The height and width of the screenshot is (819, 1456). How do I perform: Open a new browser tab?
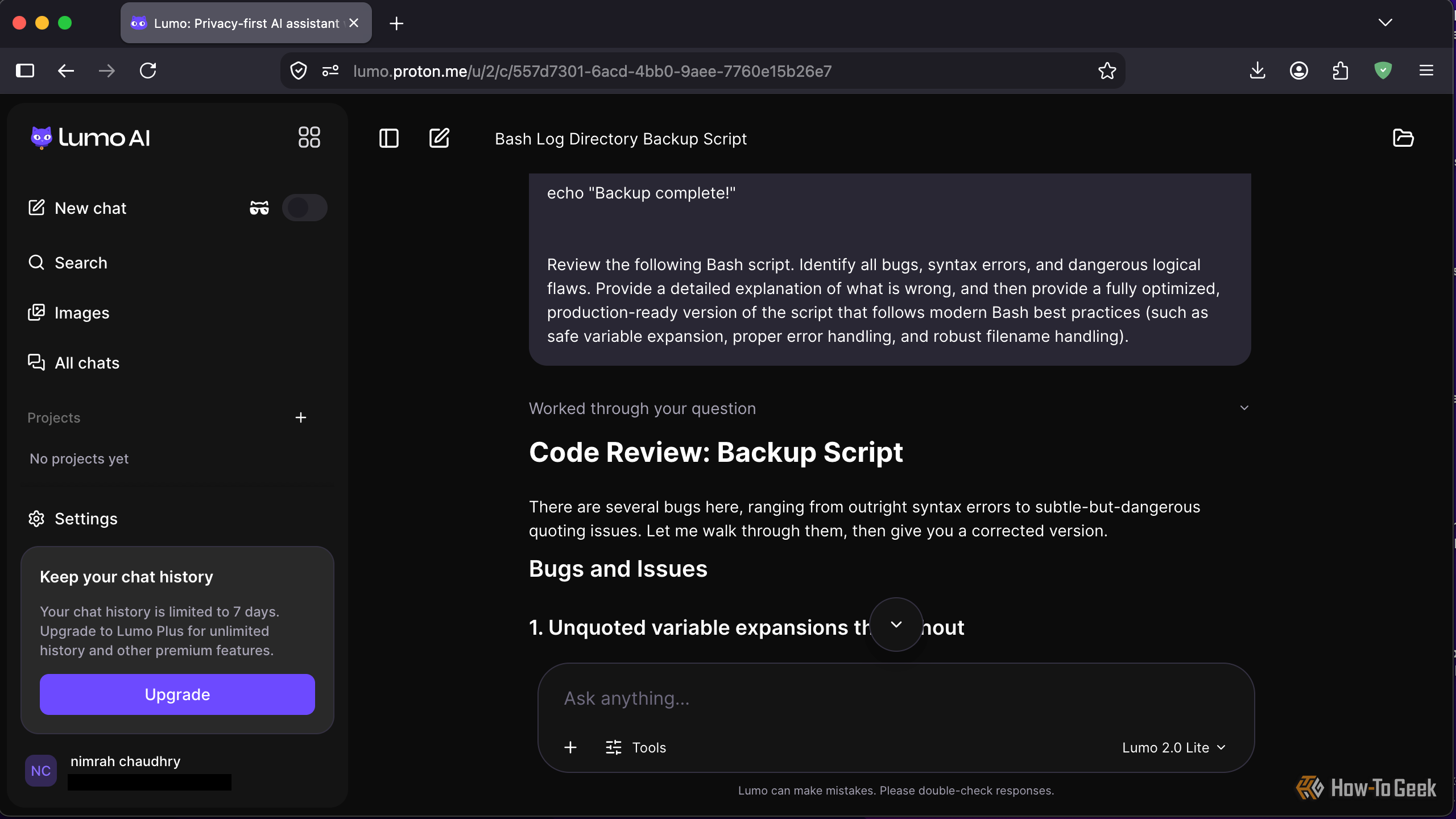[x=396, y=23]
